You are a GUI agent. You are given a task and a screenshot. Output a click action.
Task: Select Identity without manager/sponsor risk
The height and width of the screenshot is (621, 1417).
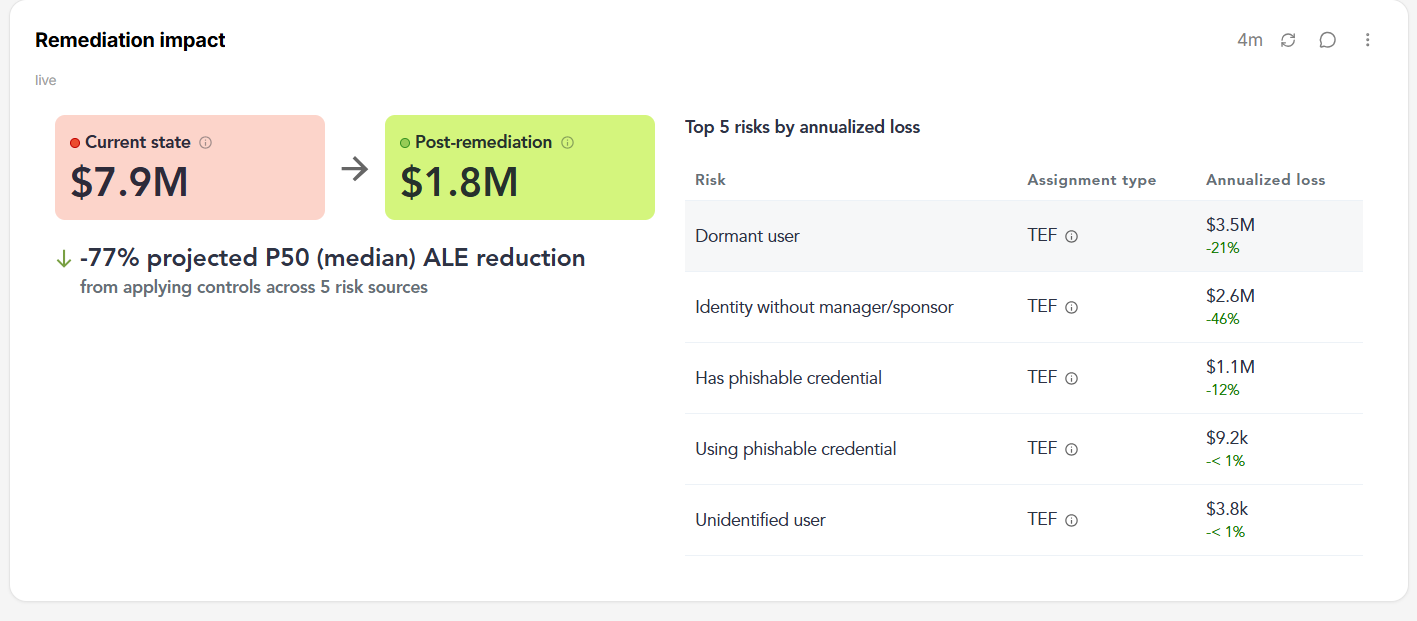[x=1024, y=307]
